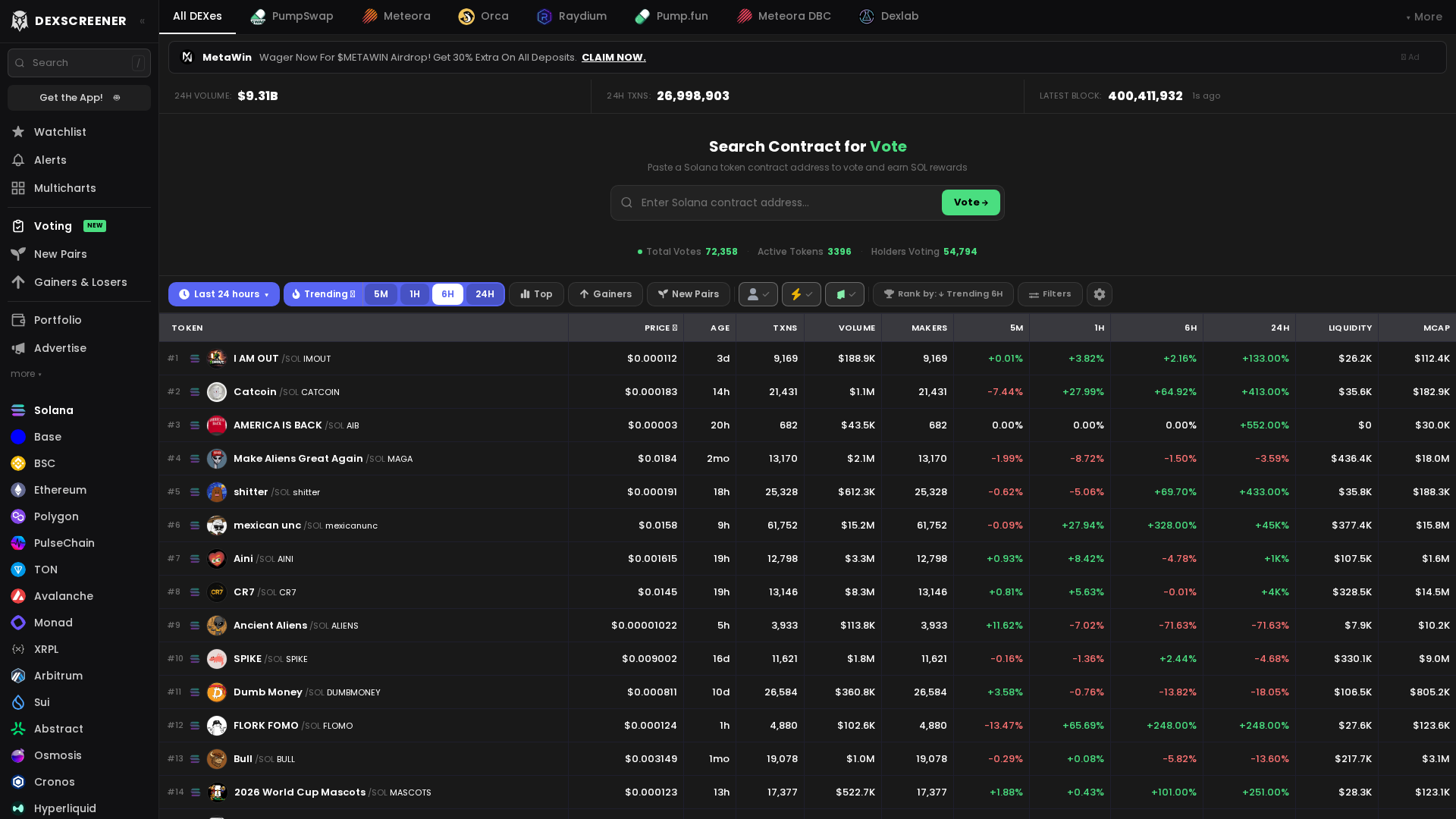Select the 5M trending timeframe
Viewport: 1456px width, 819px height.
click(381, 294)
